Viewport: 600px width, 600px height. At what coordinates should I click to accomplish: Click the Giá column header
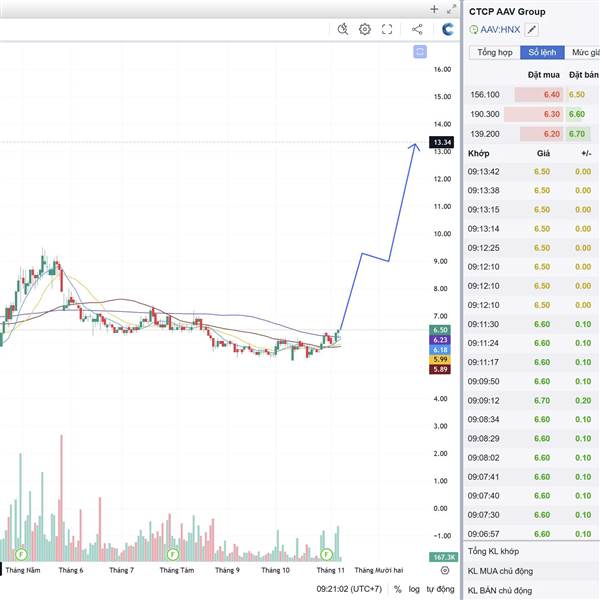543,153
